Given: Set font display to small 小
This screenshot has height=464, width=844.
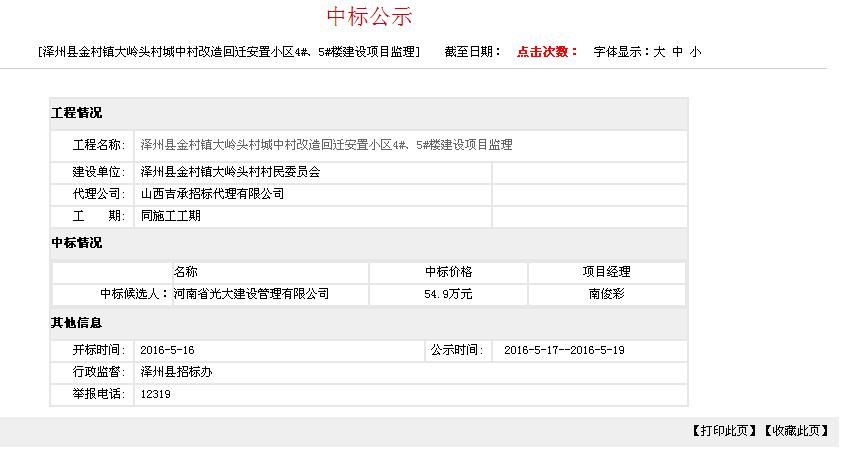Looking at the screenshot, I should tap(695, 52).
